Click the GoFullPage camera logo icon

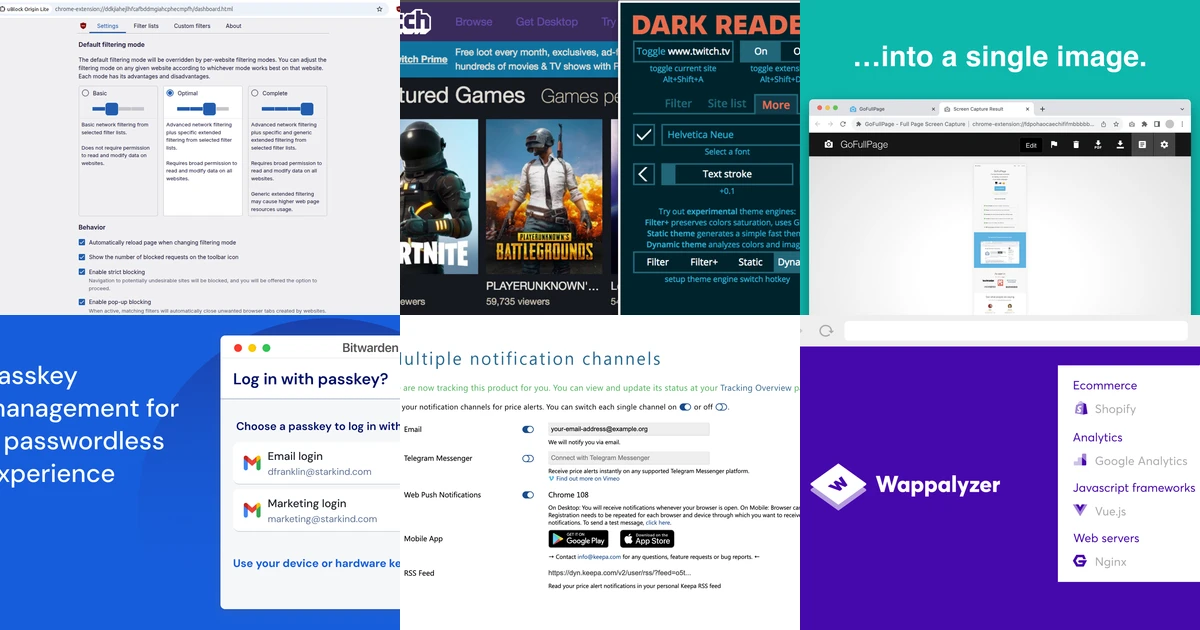[828, 144]
